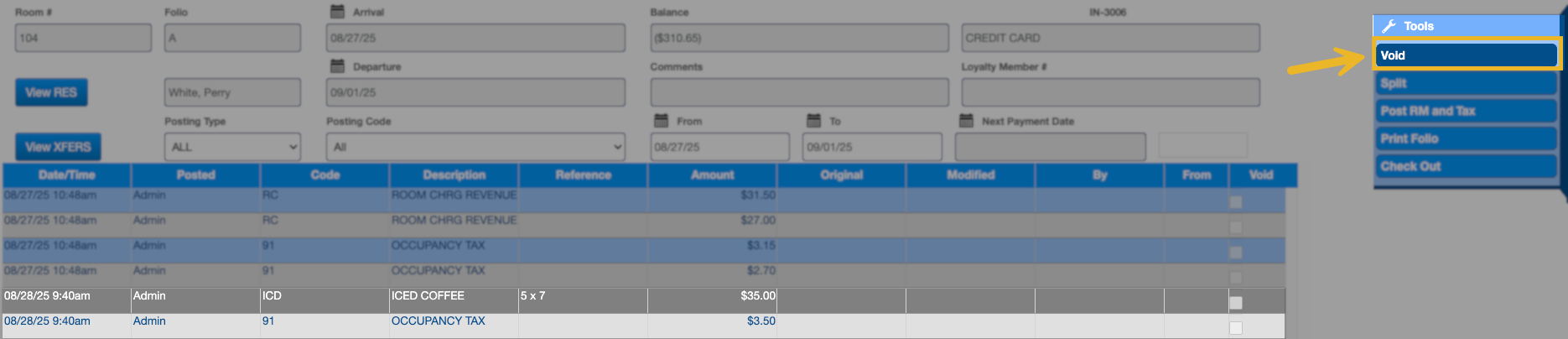Select Post RM and Tax option
This screenshot has height=339, width=1568.
point(1466,111)
